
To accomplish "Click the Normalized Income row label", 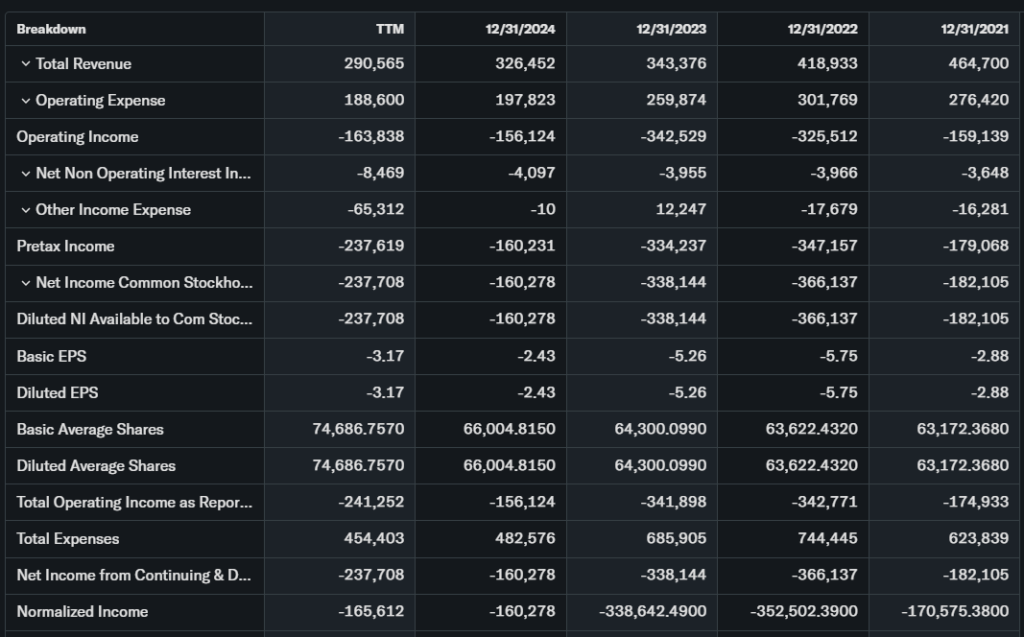I will point(82,612).
